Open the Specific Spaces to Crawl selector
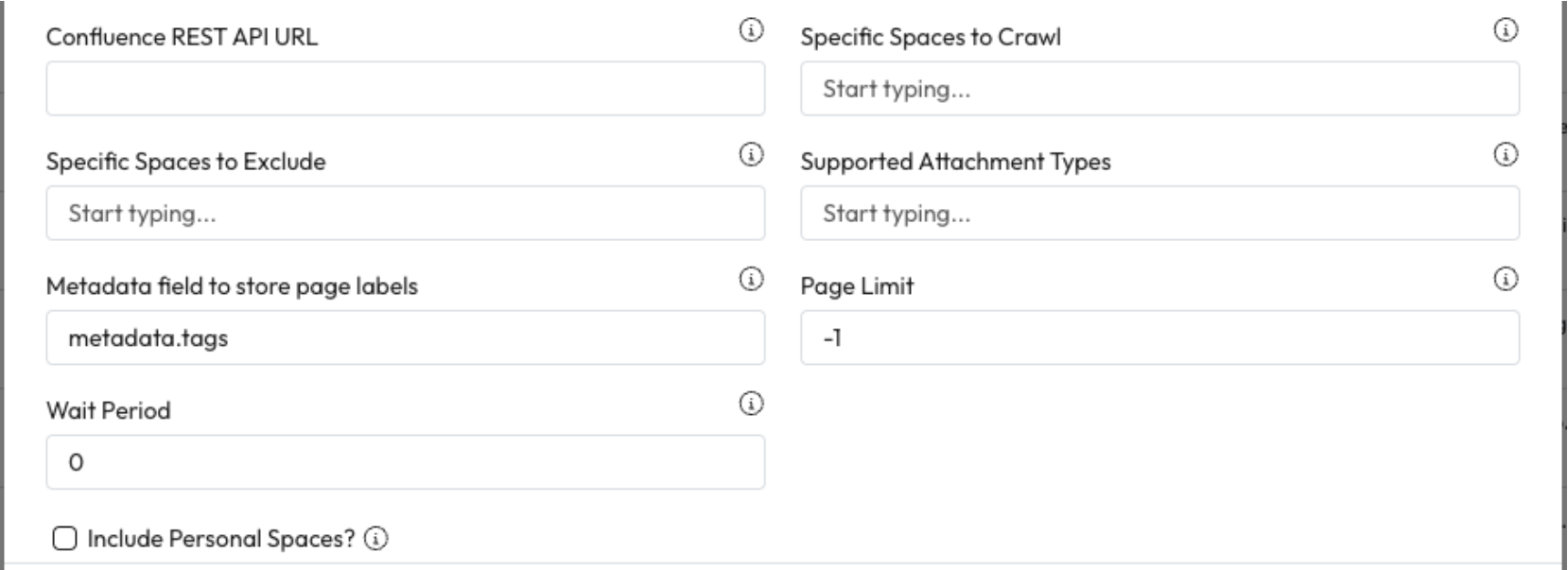This screenshot has width=1568, height=570. pos(1159,89)
